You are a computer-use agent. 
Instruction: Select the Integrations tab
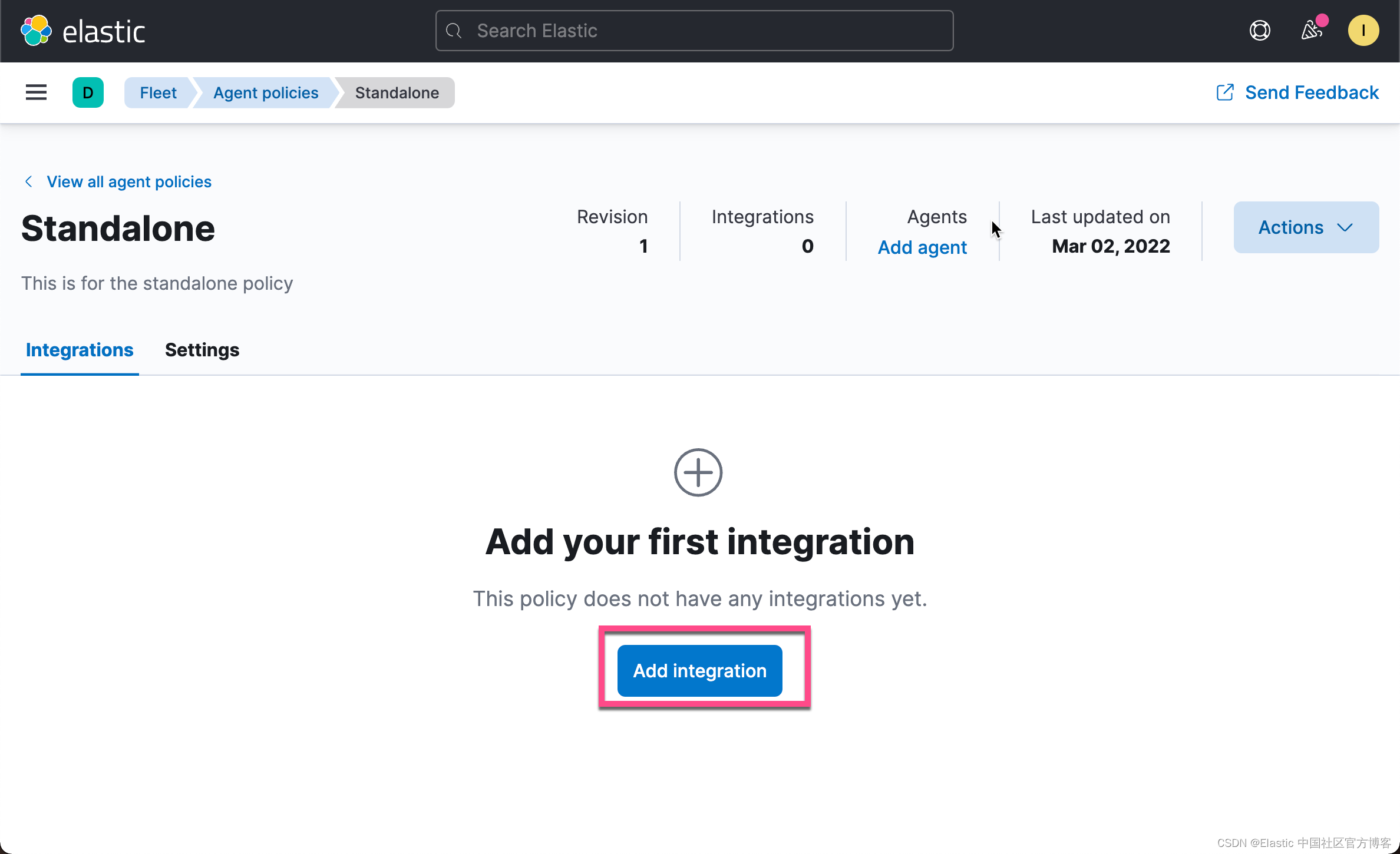click(80, 350)
